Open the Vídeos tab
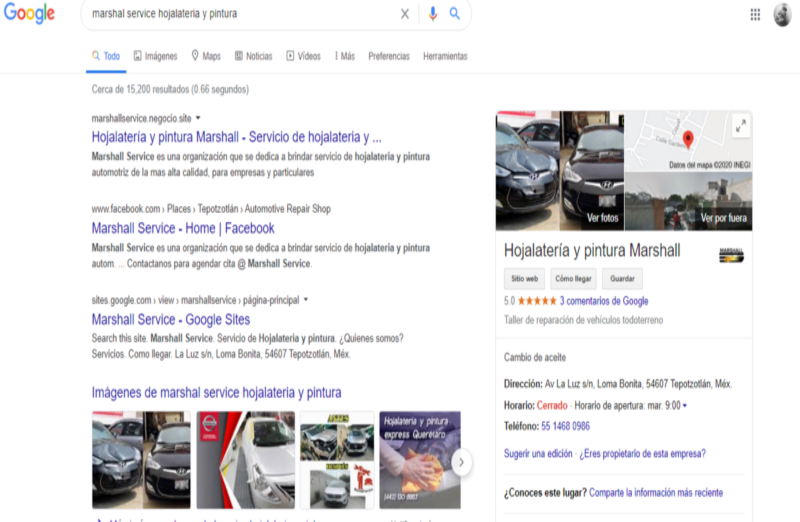This screenshot has width=800, height=522. 304,56
